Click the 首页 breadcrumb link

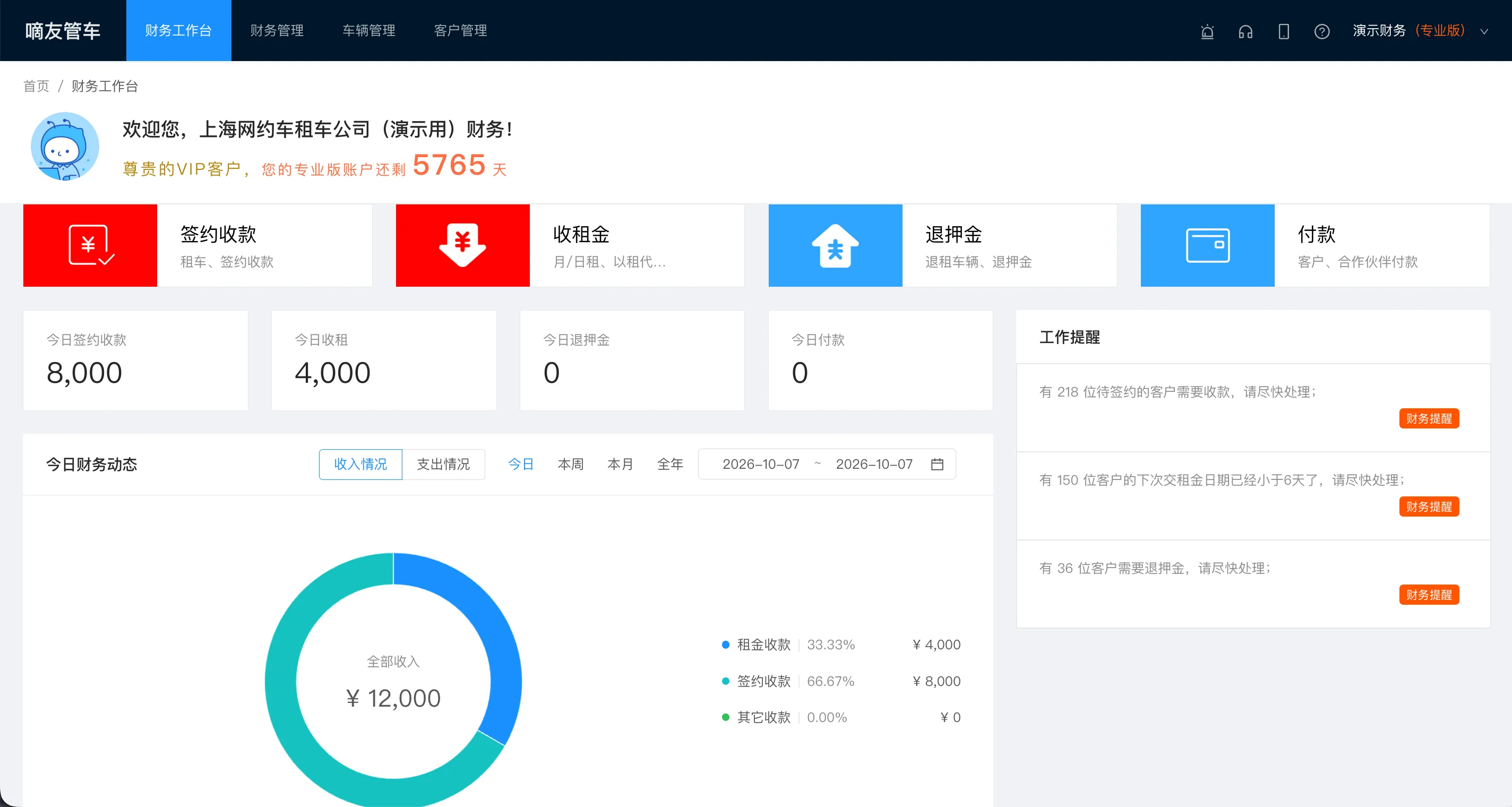pyautogui.click(x=37, y=87)
